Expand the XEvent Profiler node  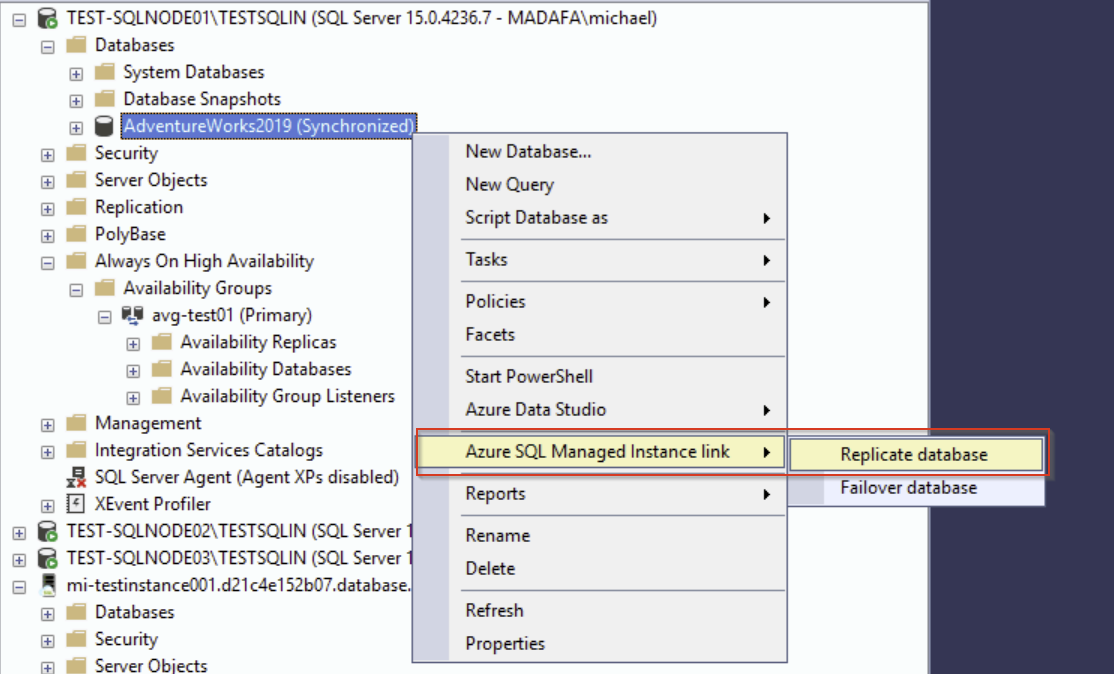48,506
